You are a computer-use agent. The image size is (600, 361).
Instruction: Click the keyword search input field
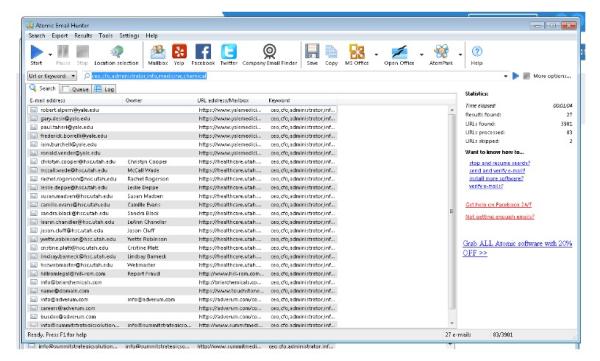pos(296,76)
